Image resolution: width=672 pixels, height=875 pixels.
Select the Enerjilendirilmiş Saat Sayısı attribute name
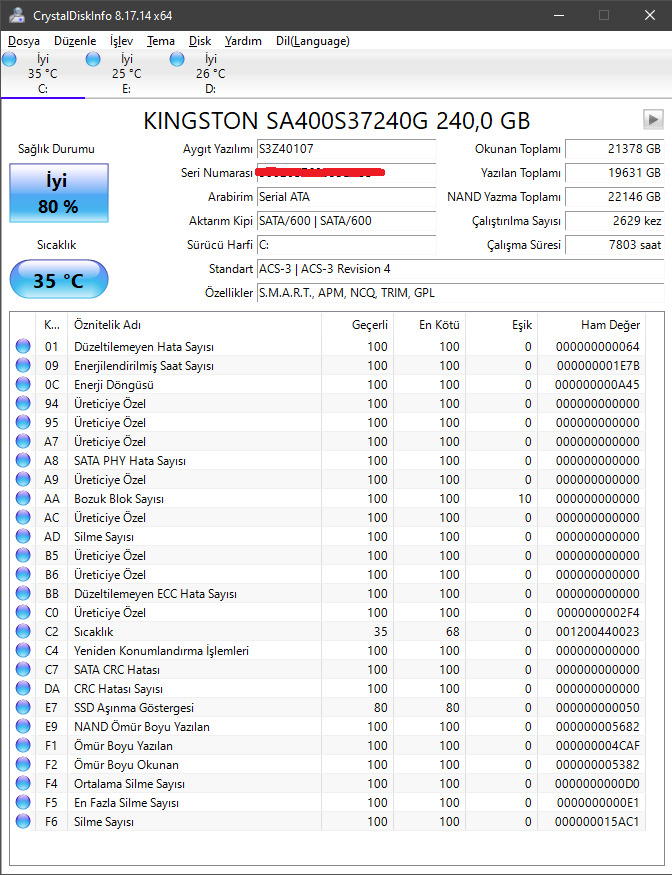click(x=143, y=366)
